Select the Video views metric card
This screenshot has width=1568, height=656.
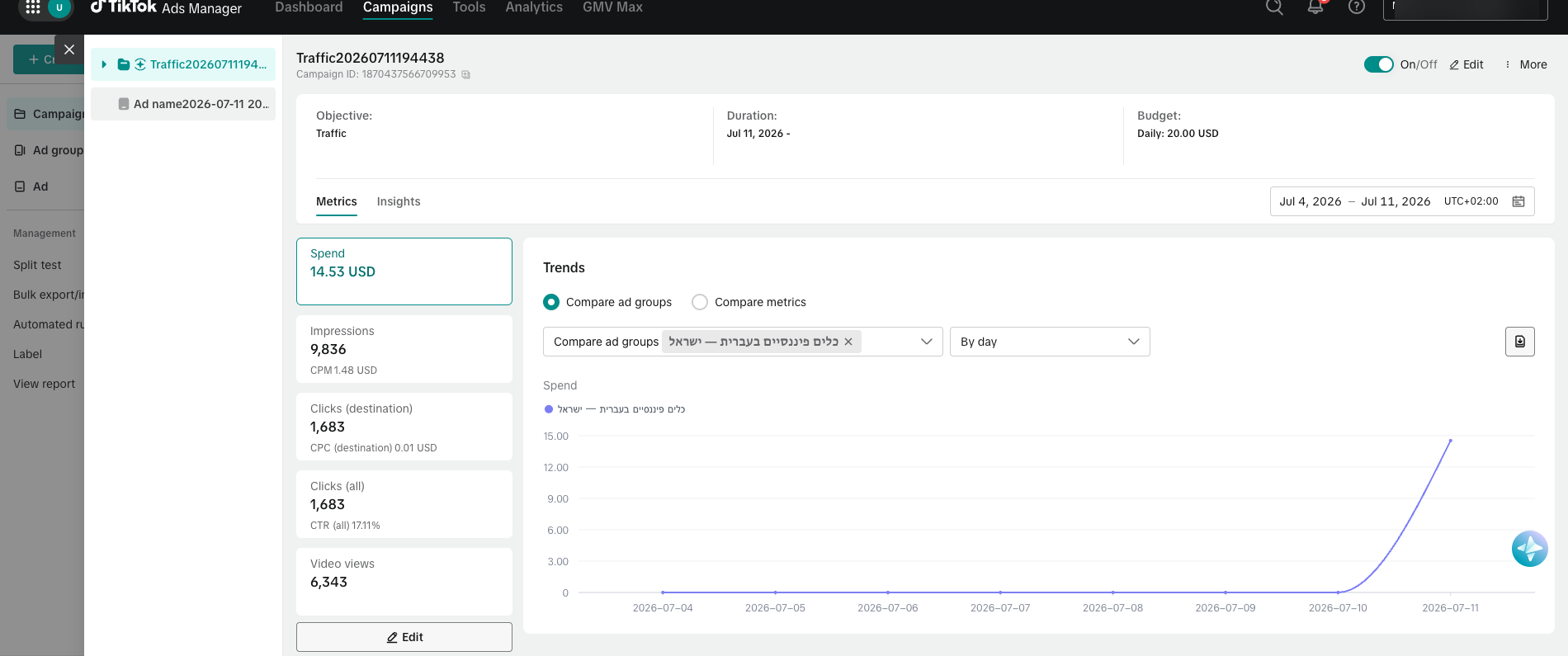point(404,582)
